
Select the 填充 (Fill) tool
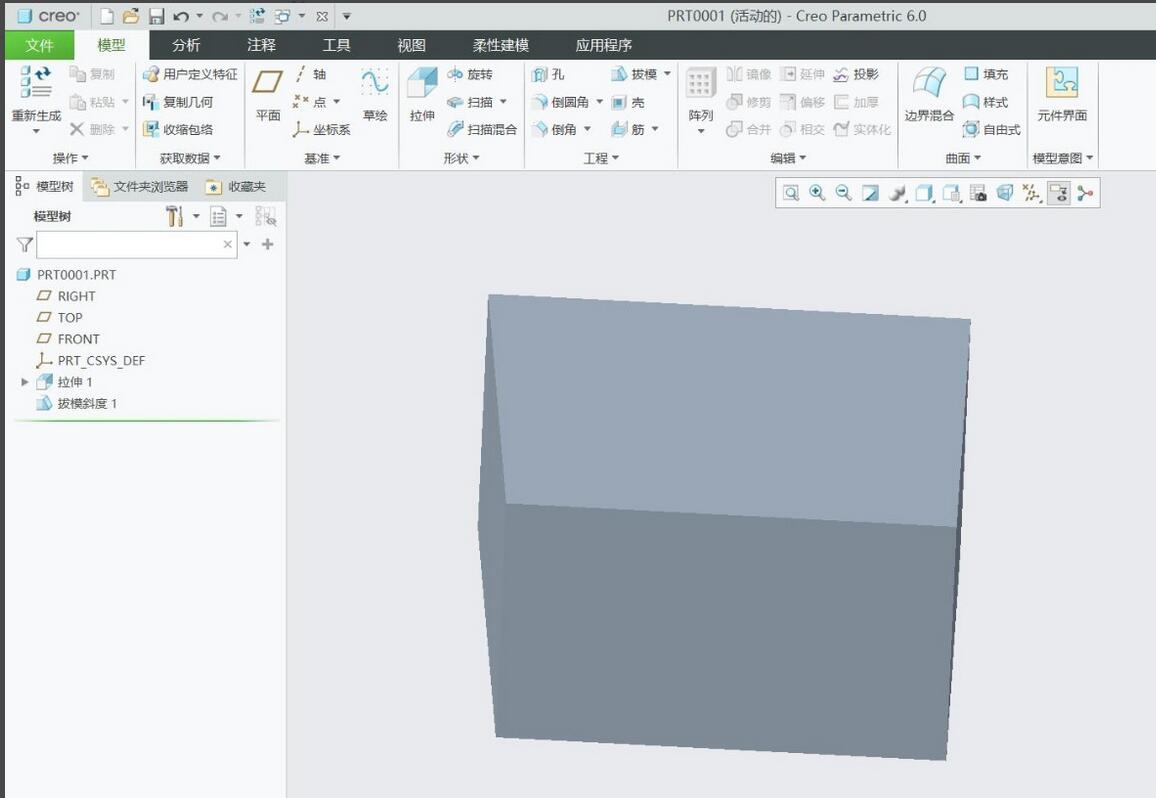[986, 74]
